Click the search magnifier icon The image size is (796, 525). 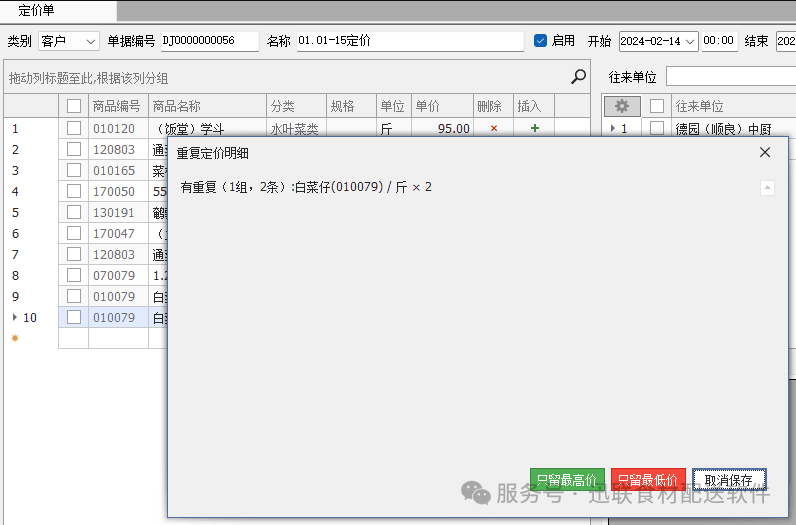(578, 77)
